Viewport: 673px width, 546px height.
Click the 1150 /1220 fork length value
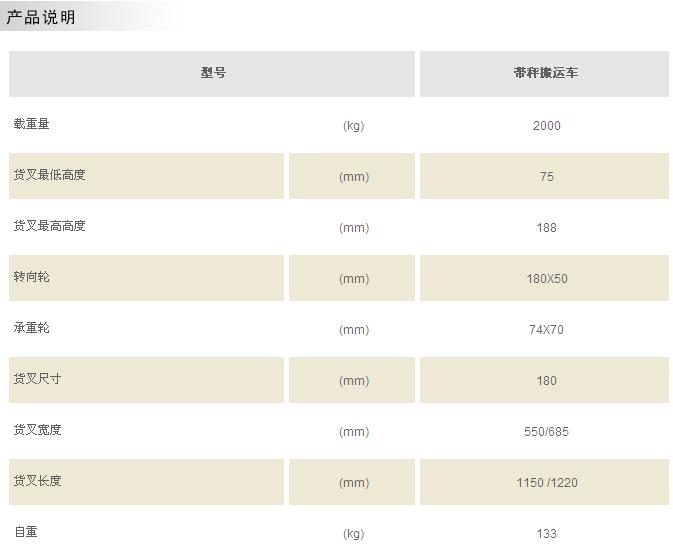pos(547,482)
